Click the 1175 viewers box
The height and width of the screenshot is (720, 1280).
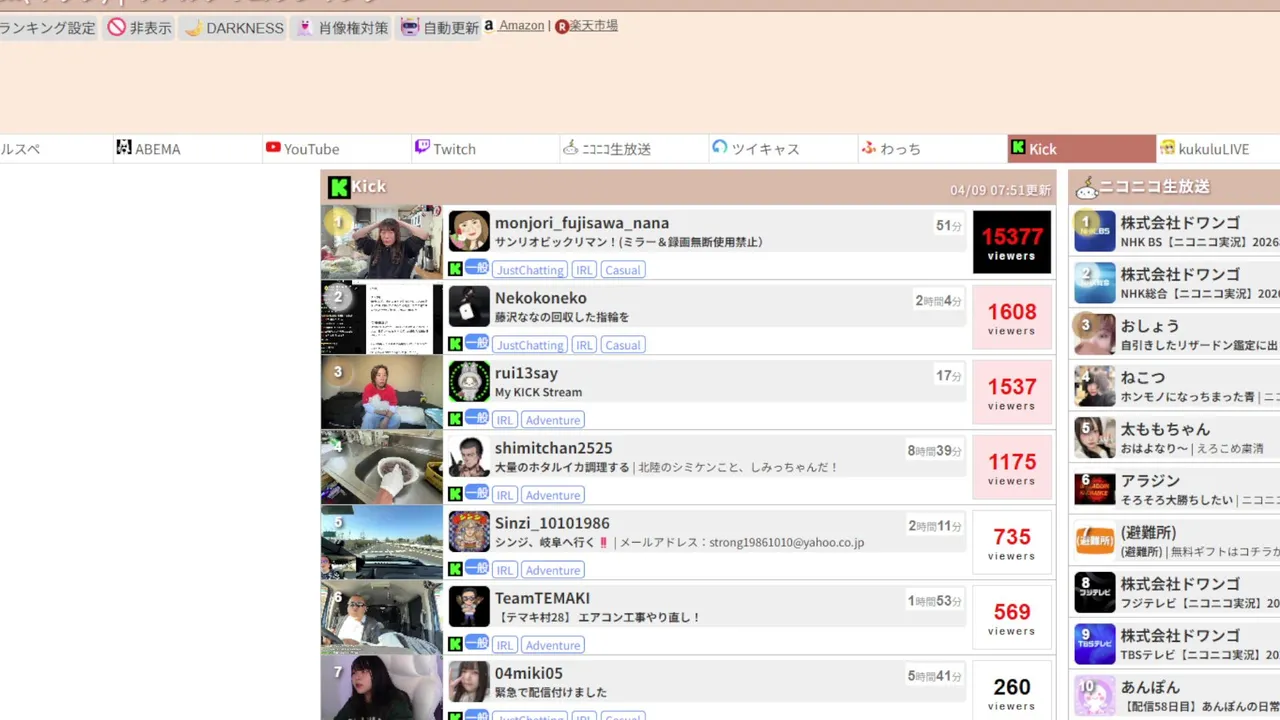(x=1012, y=467)
